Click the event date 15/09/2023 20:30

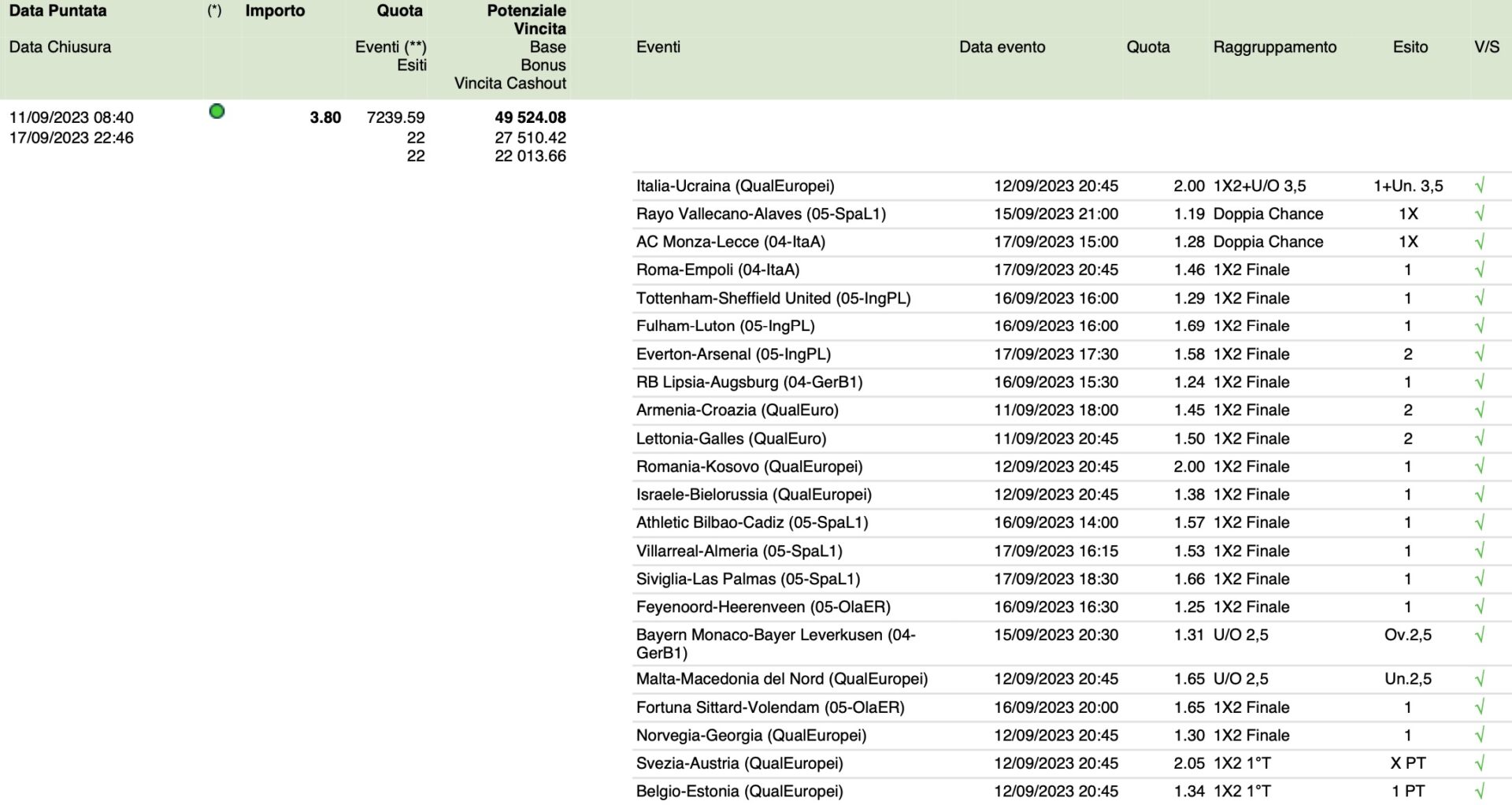click(1056, 635)
